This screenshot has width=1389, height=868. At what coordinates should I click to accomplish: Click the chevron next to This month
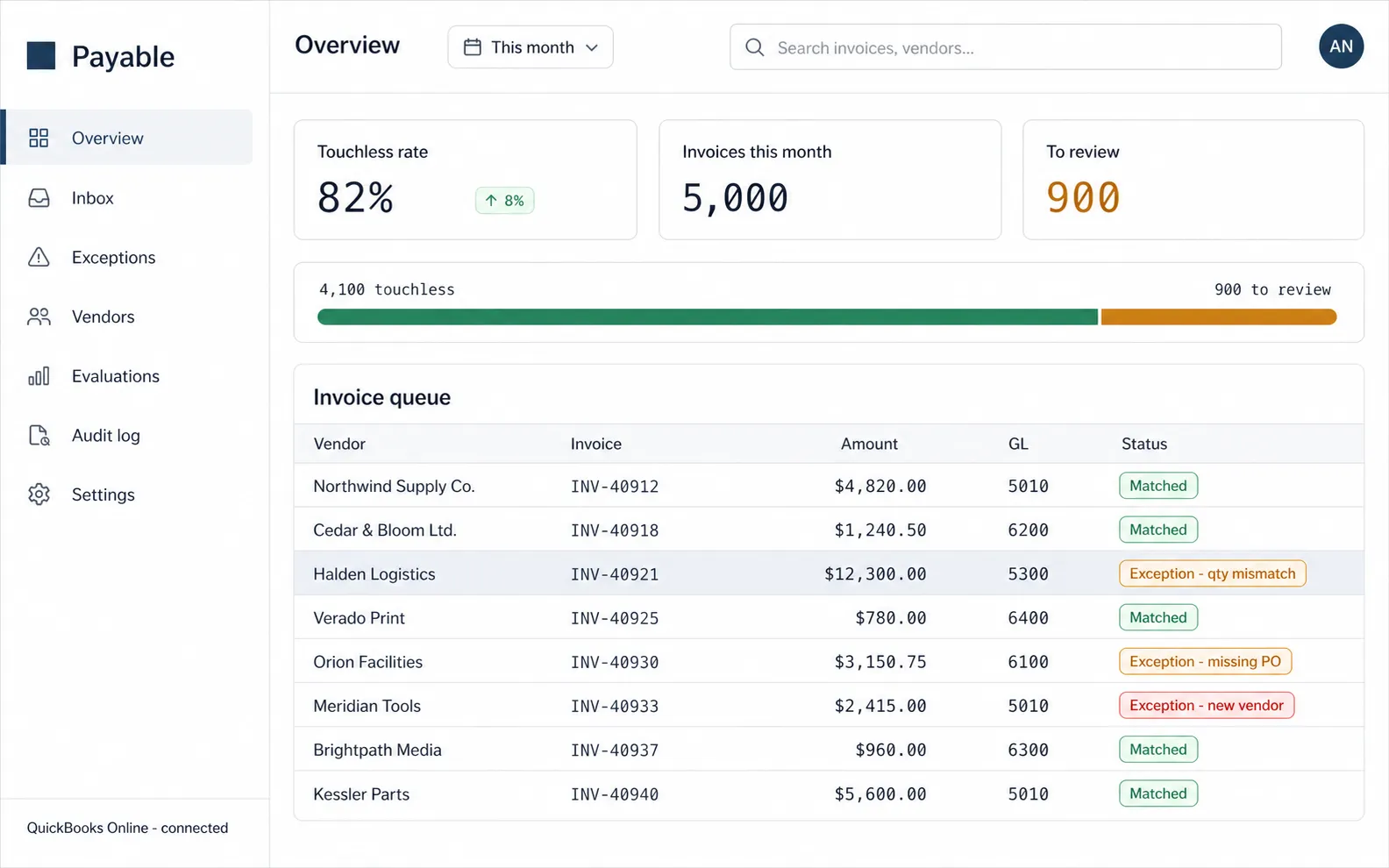[592, 48]
